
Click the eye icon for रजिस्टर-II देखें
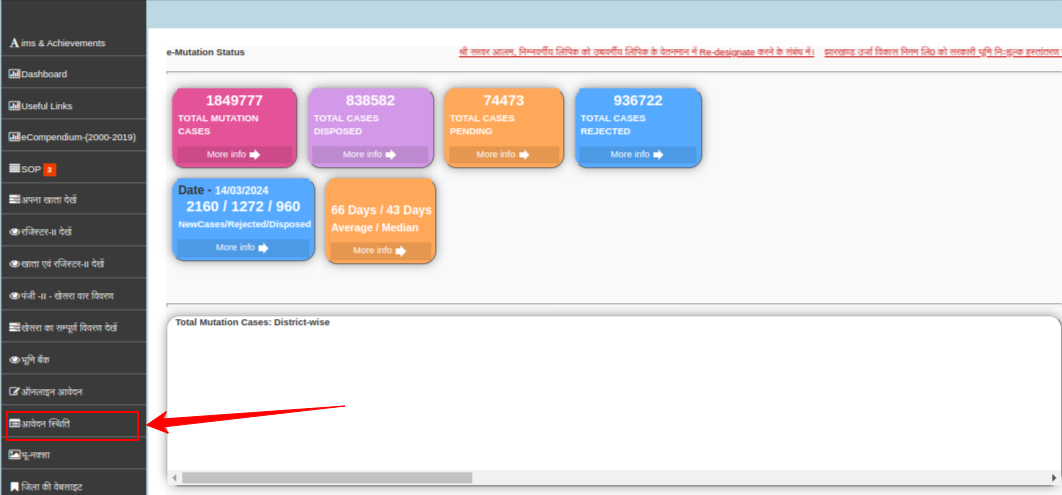pyautogui.click(x=14, y=232)
